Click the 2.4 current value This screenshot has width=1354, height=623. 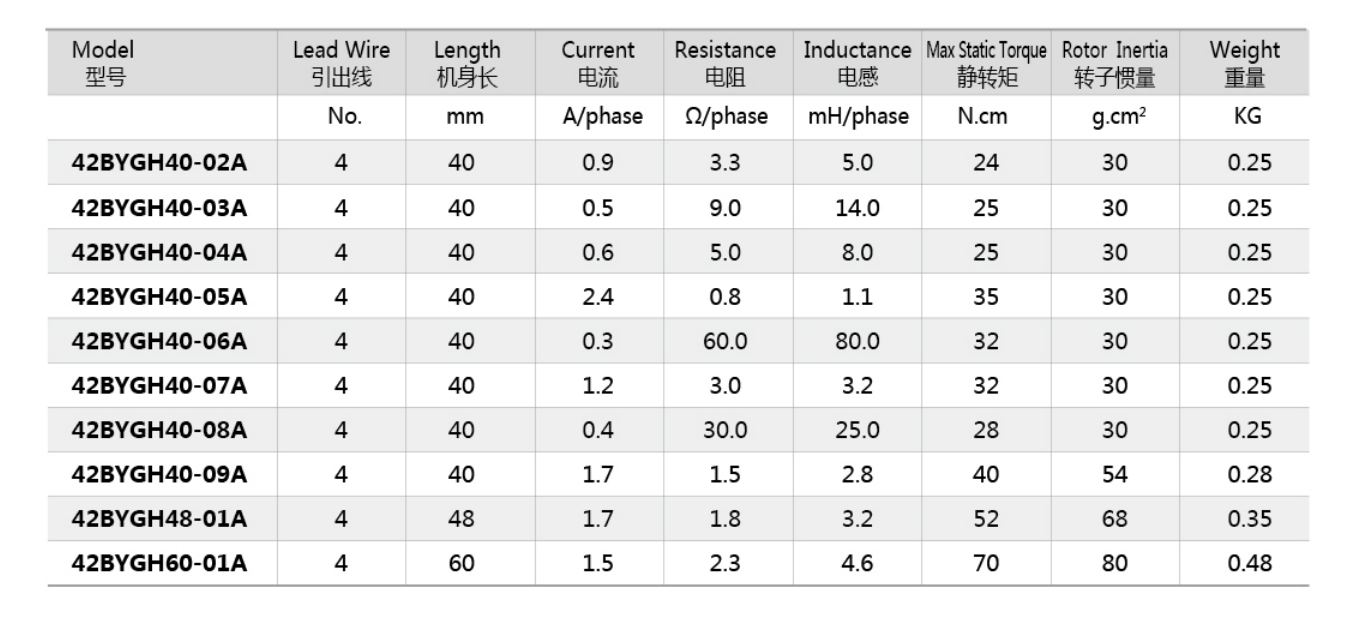pyautogui.click(x=598, y=298)
